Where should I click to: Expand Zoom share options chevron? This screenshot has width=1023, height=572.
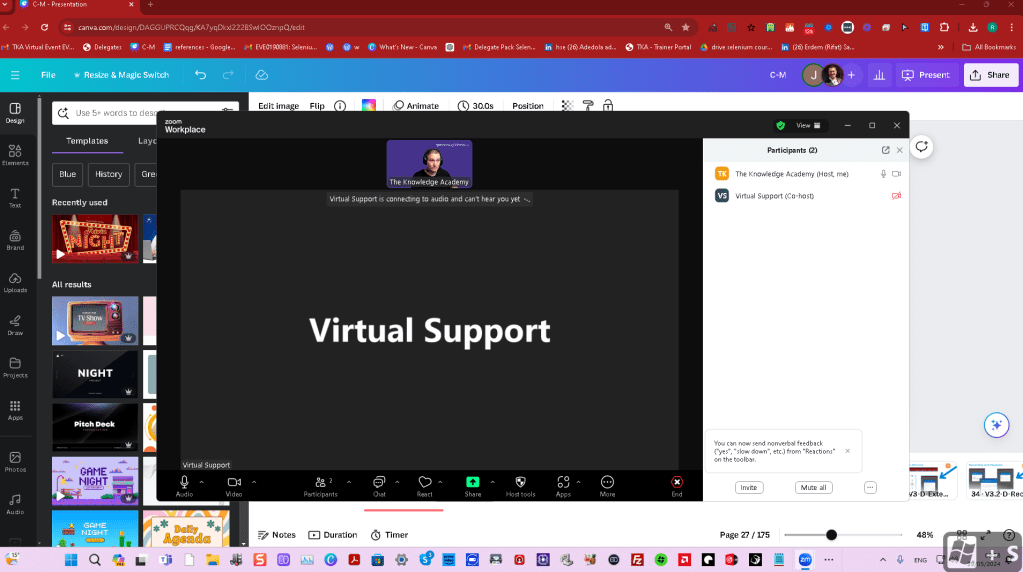tap(493, 482)
